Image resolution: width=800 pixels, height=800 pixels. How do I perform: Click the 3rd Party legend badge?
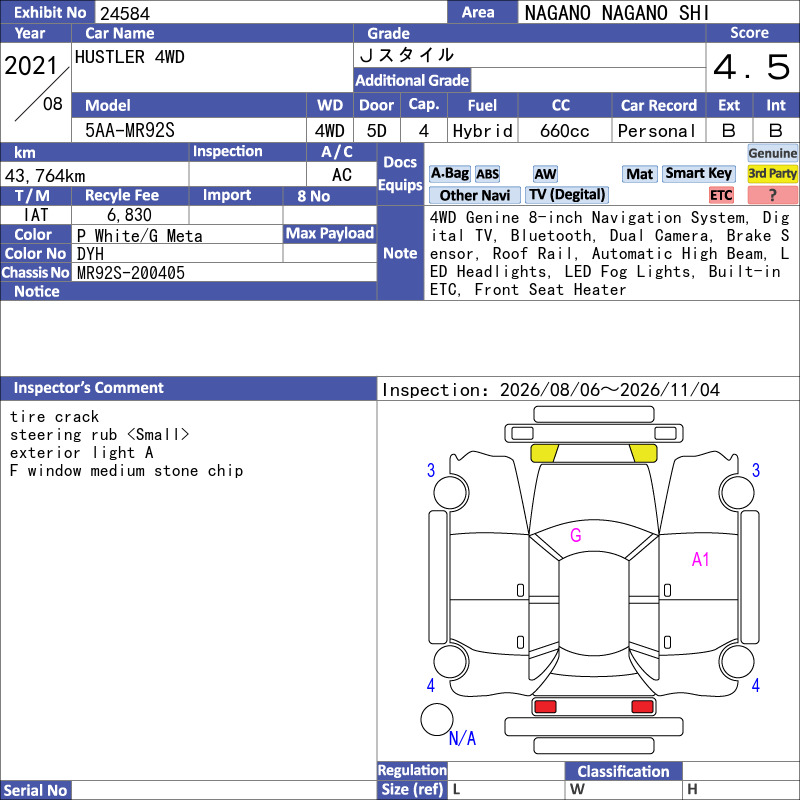[772, 173]
